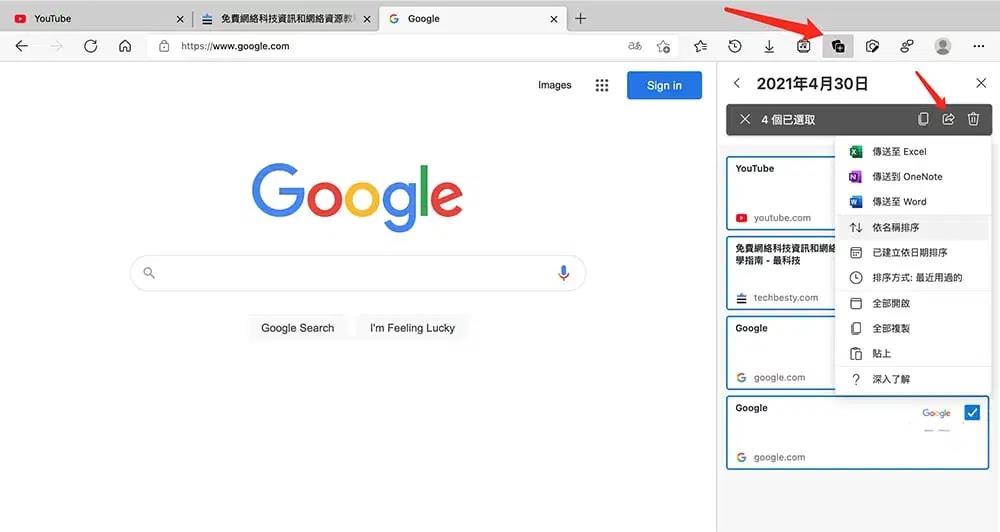The width and height of the screenshot is (1000, 532).
Task: Choose 排序方式: 最近用過的 option
Action: (x=913, y=277)
